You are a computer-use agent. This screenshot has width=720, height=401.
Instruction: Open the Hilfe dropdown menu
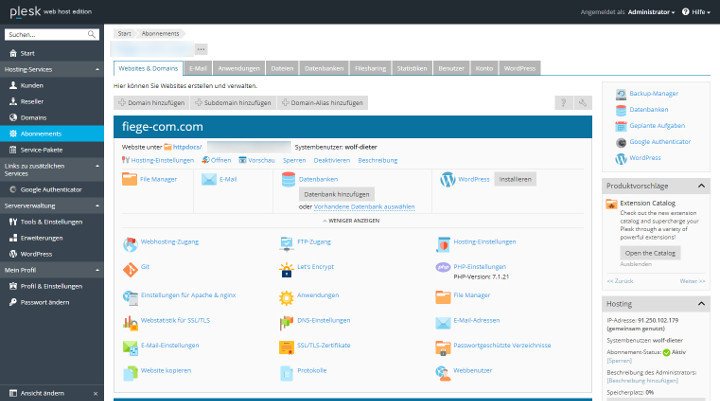coord(696,12)
